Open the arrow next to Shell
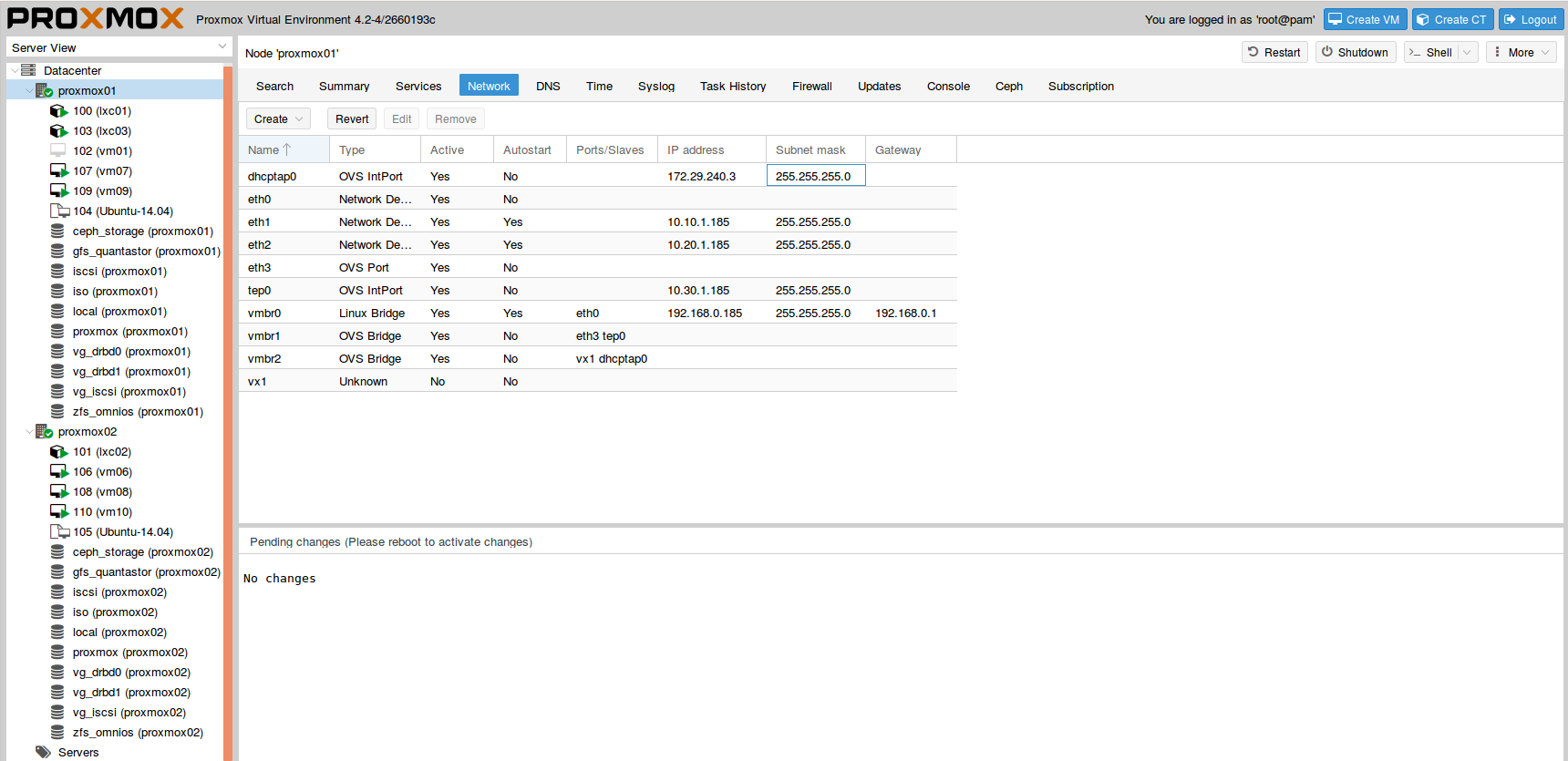Viewport: 1568px width, 761px height. [1467, 53]
